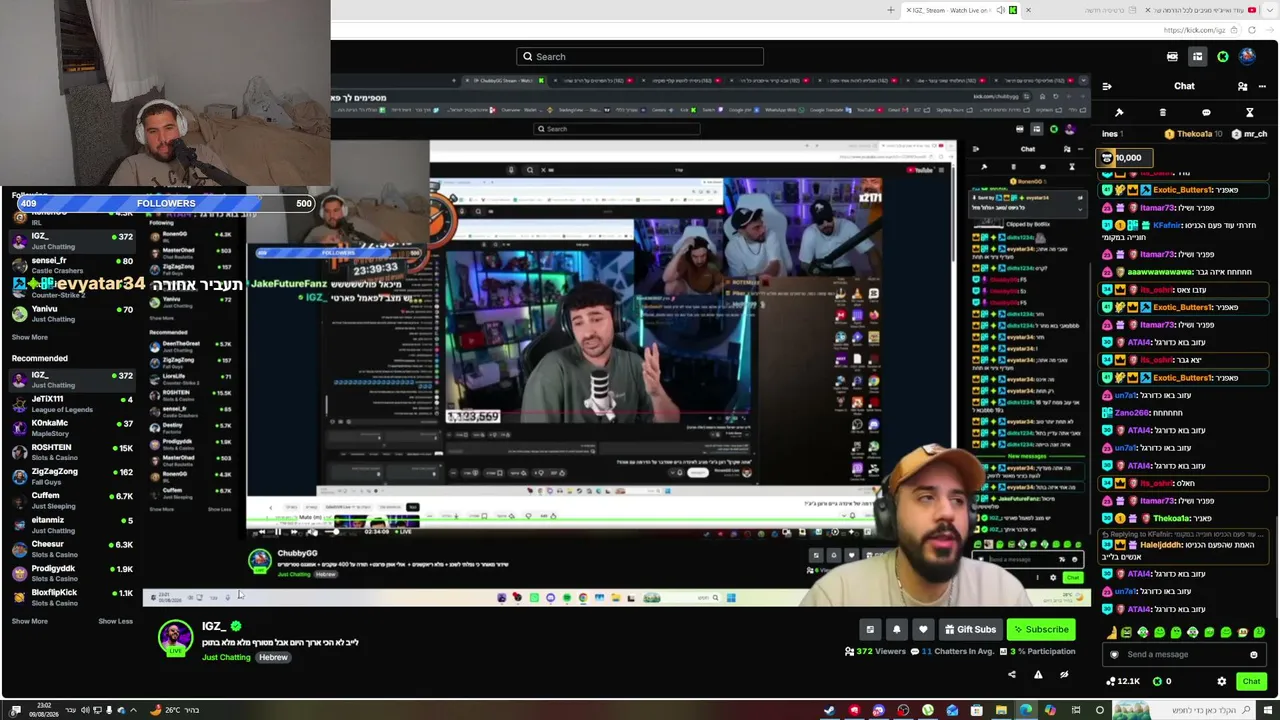Click the hourglass slow-mode icon in chat
Viewport: 1280px width, 720px height.
point(1249,112)
